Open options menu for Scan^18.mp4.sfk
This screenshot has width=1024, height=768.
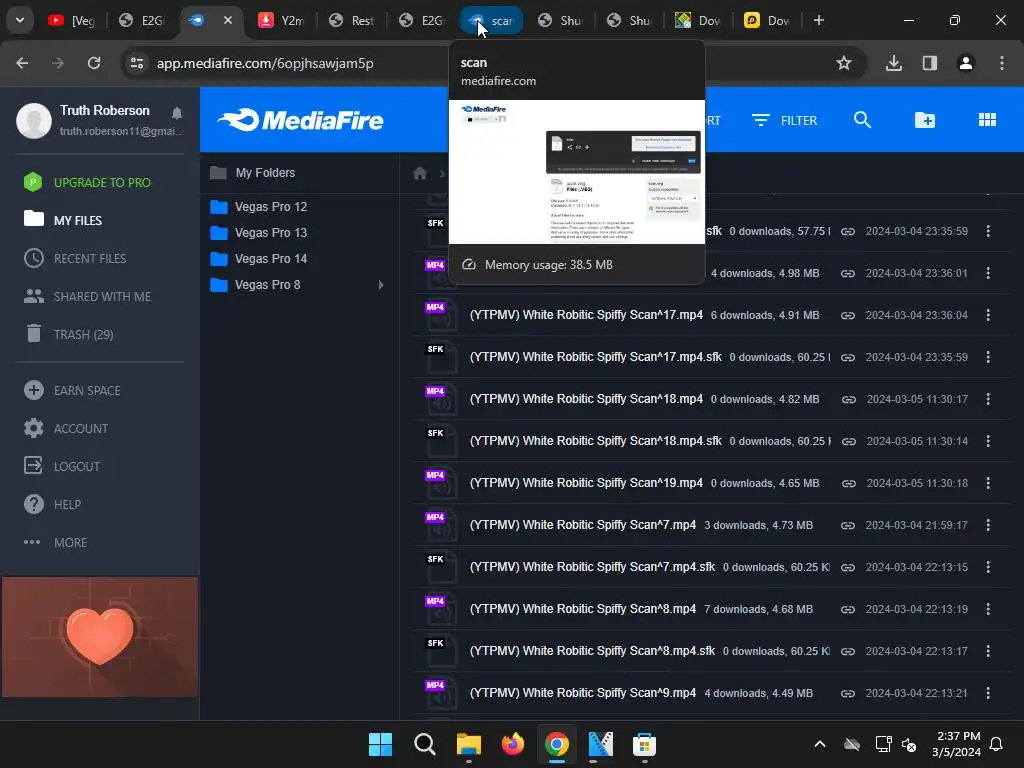click(x=988, y=441)
